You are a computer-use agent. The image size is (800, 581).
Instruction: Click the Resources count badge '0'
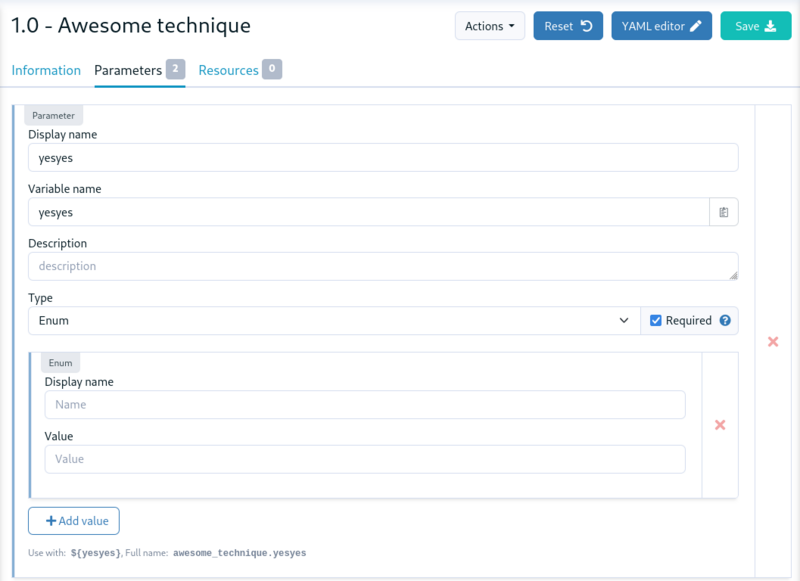pos(272,69)
